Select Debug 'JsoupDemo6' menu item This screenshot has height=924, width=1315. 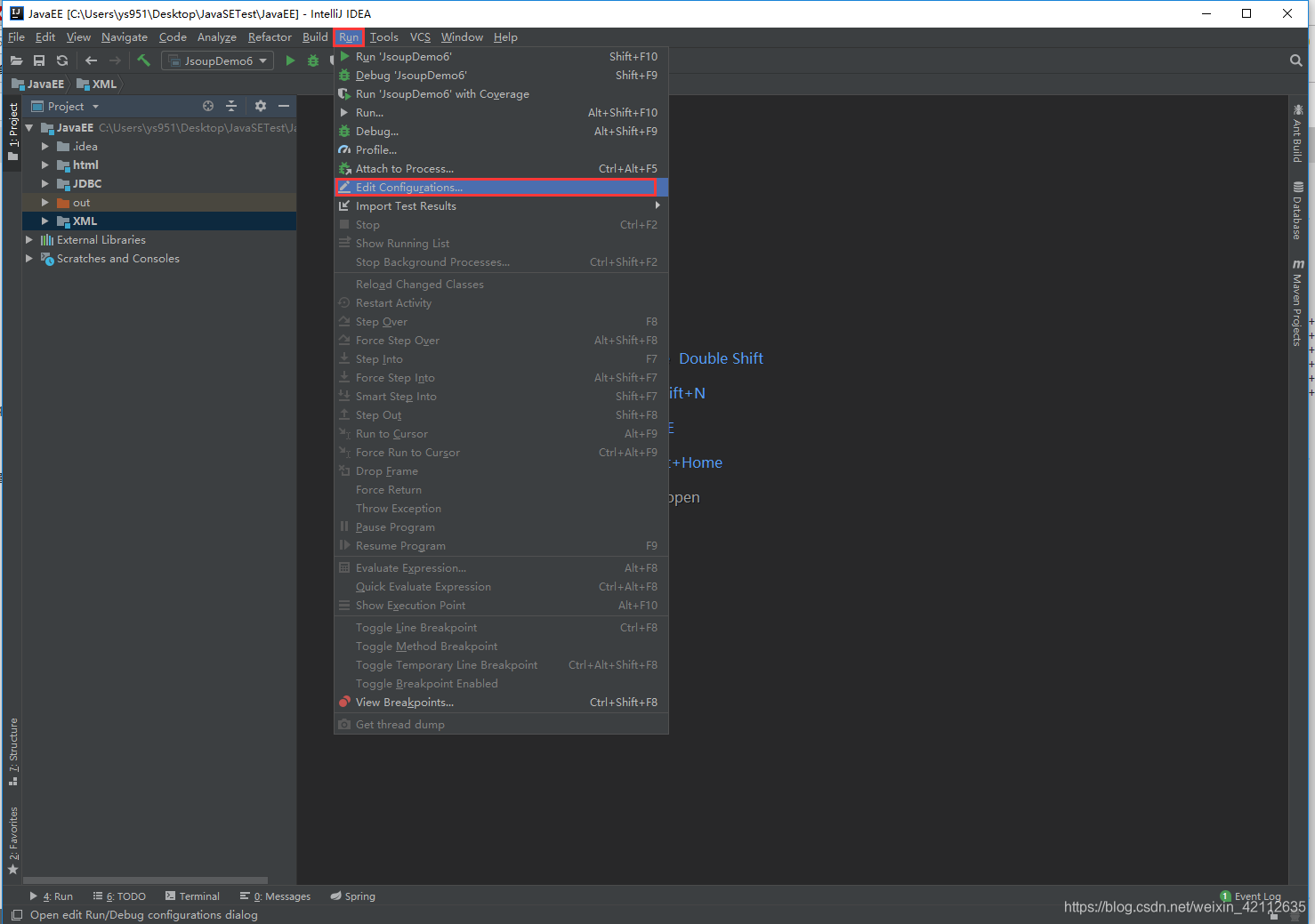[x=501, y=76]
